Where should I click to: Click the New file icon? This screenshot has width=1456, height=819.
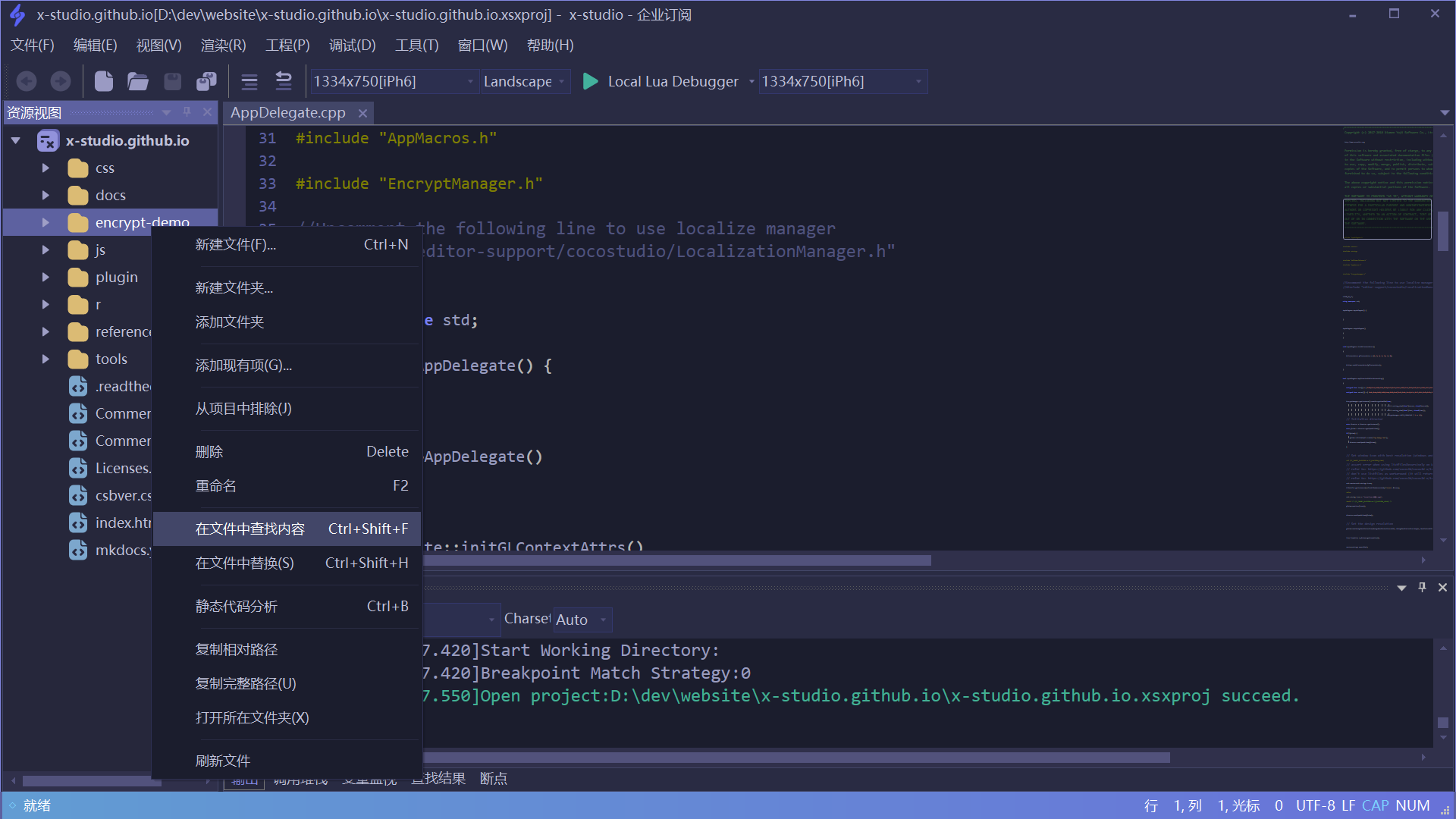pyautogui.click(x=102, y=81)
